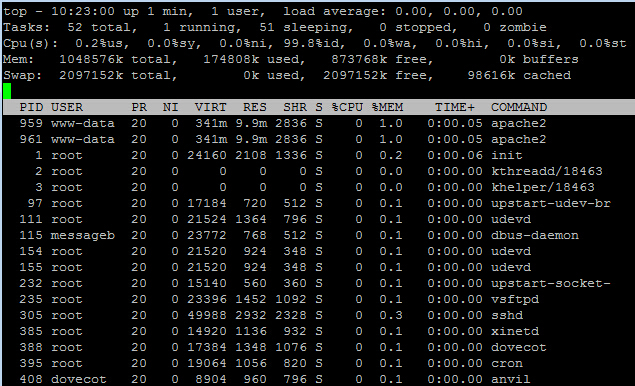Click the 49988 VIRT value for sshd
Viewport: 635px width, 386px height.
[207, 316]
